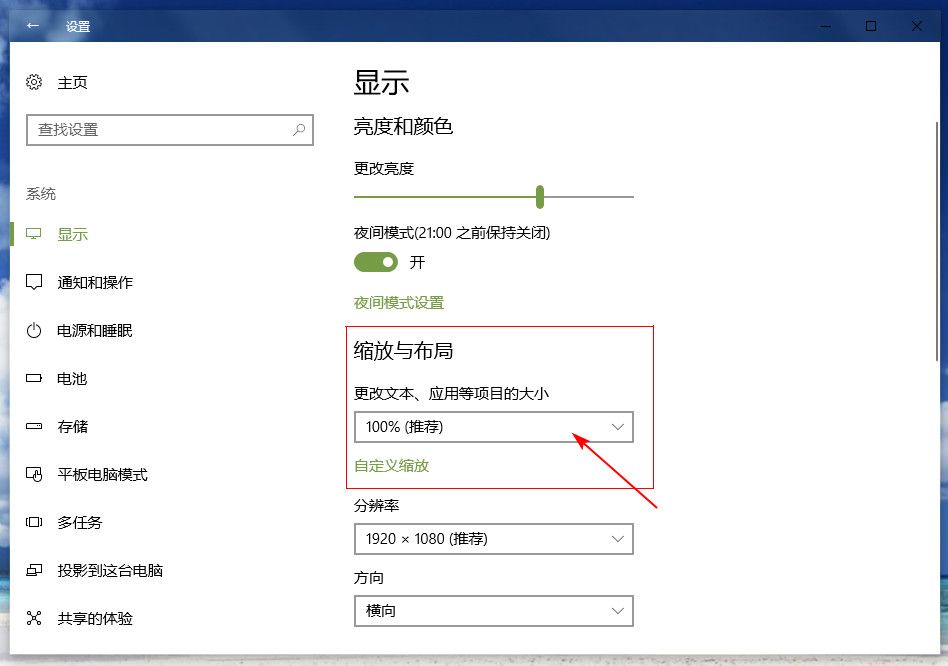
Task: Click the 存储 drive icon
Action: pos(34,426)
